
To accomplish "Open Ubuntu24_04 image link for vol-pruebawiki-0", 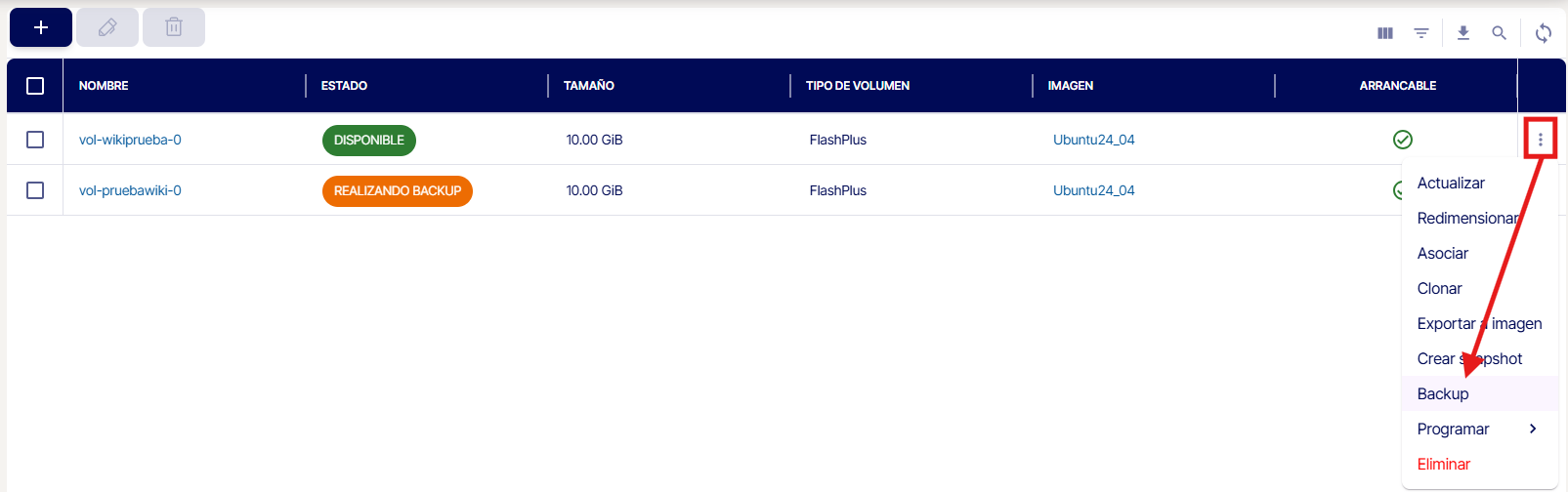I will [x=1094, y=190].
